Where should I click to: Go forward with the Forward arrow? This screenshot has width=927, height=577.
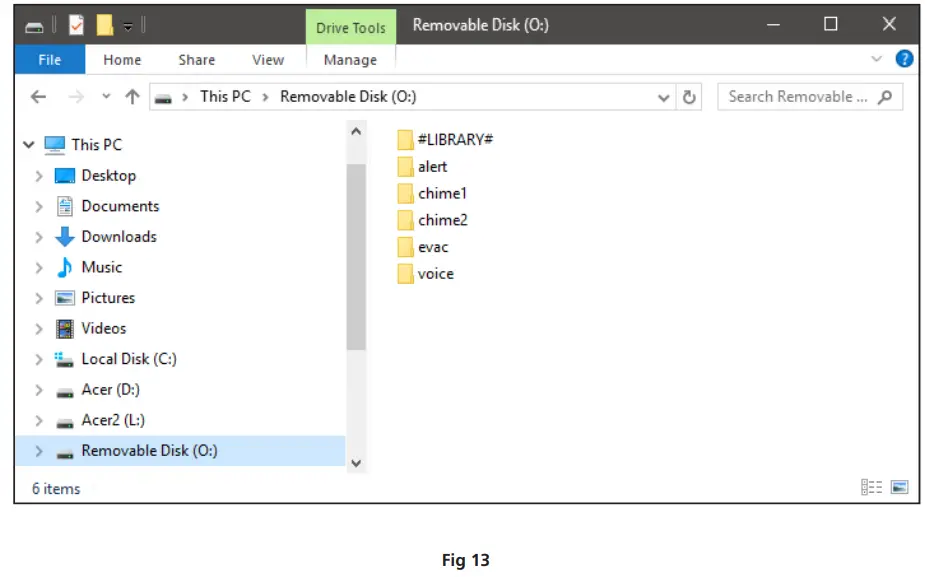coord(76,96)
